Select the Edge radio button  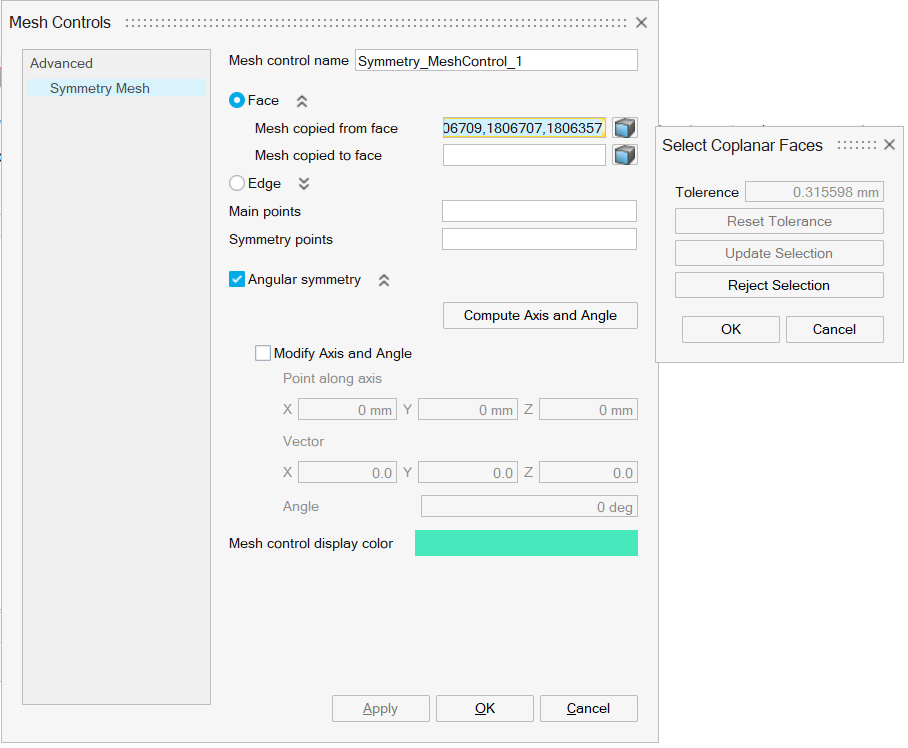click(x=237, y=183)
